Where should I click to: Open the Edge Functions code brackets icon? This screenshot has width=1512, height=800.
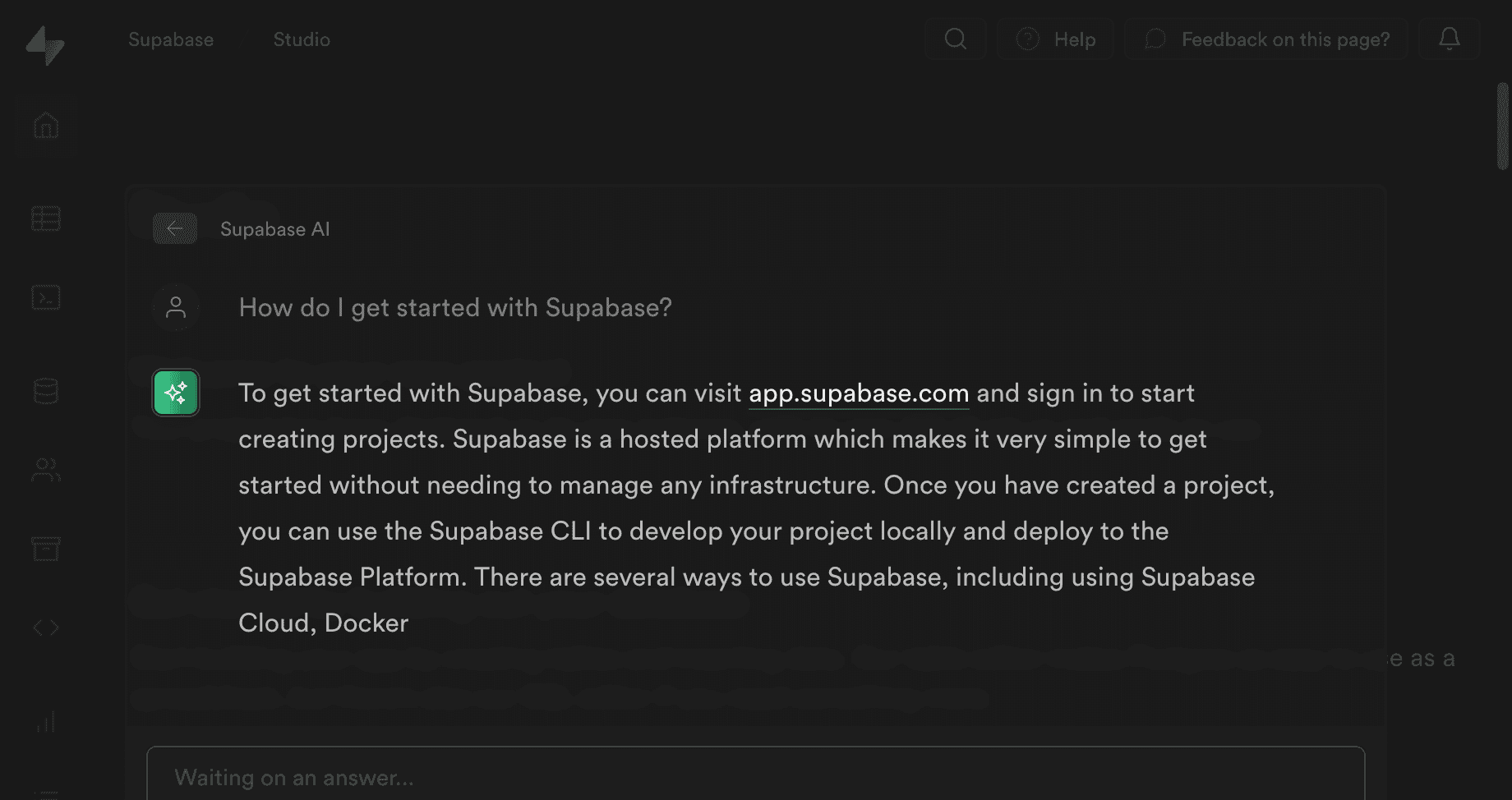point(46,628)
